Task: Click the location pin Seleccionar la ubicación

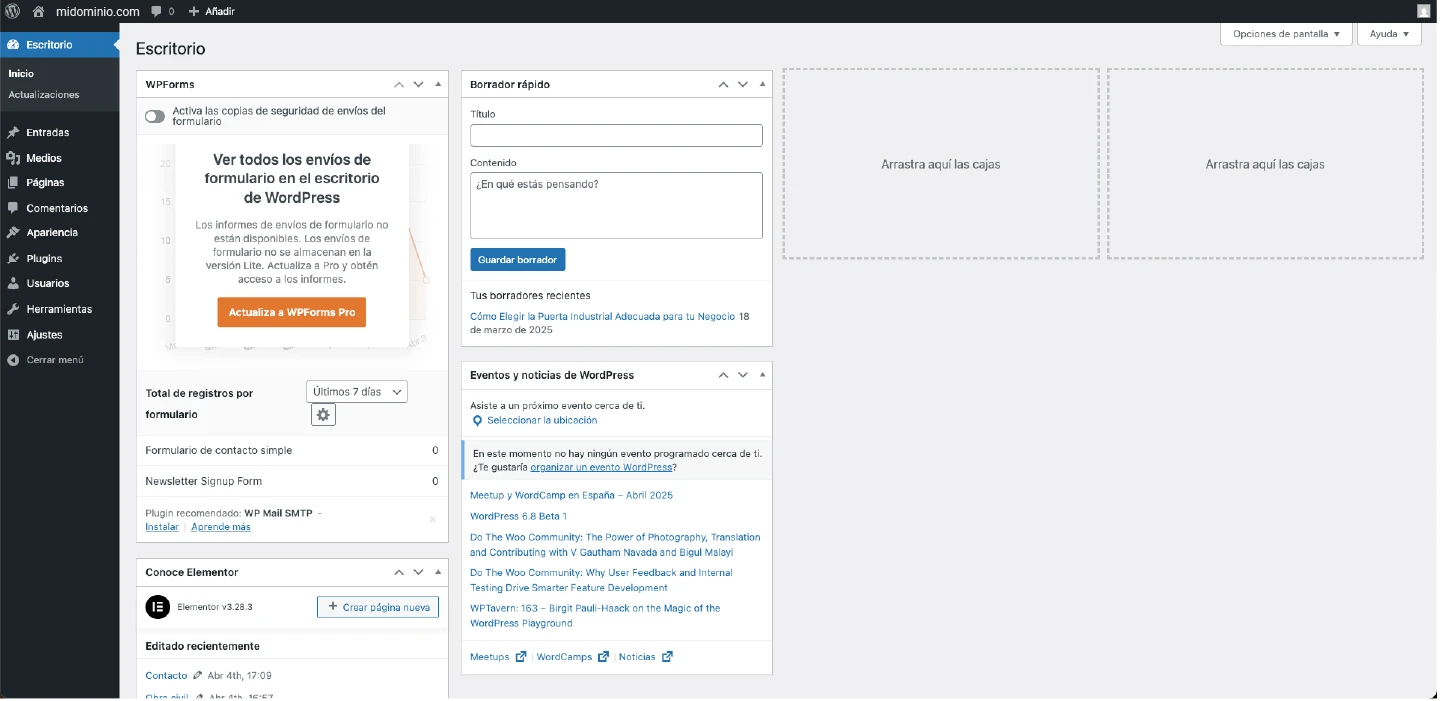Action: [x=534, y=421]
